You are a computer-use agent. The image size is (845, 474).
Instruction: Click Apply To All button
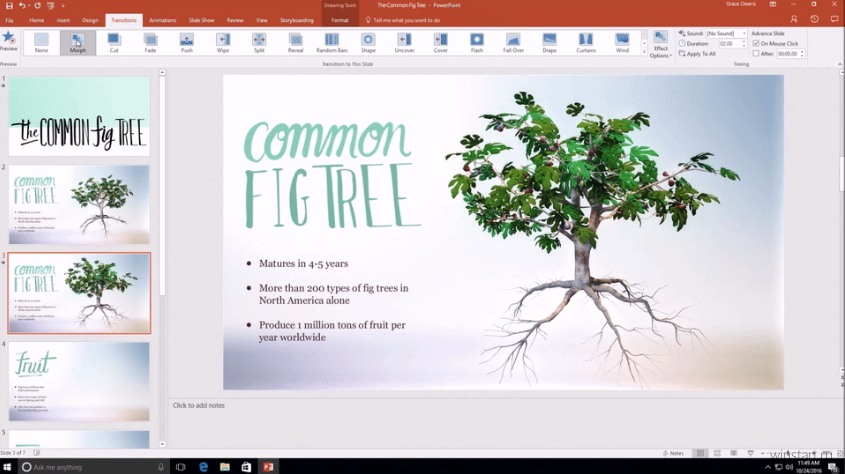[x=697, y=54]
